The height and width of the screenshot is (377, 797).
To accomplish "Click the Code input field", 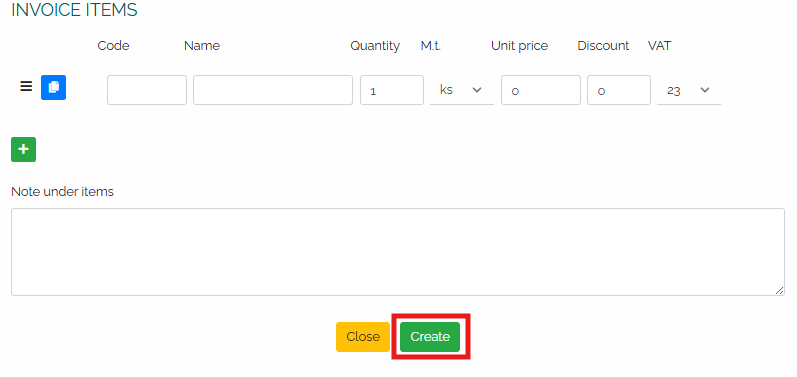I will pyautogui.click(x=147, y=90).
